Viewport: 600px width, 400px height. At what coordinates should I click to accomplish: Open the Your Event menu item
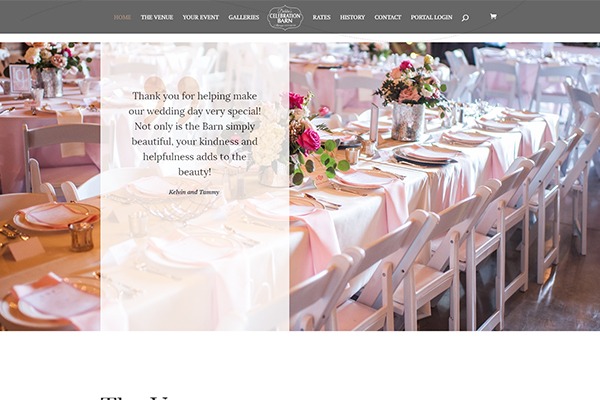201,17
